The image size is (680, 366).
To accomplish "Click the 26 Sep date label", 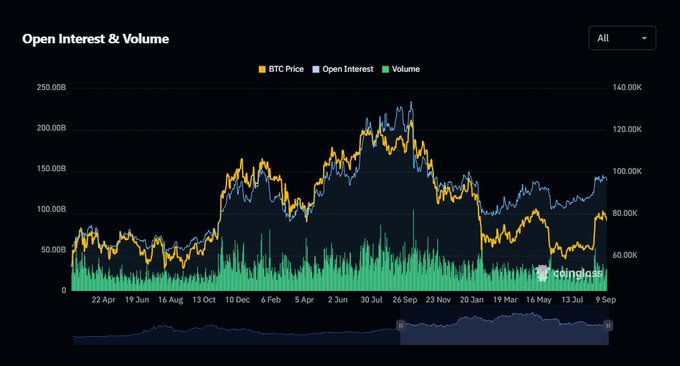I will click(x=405, y=300).
